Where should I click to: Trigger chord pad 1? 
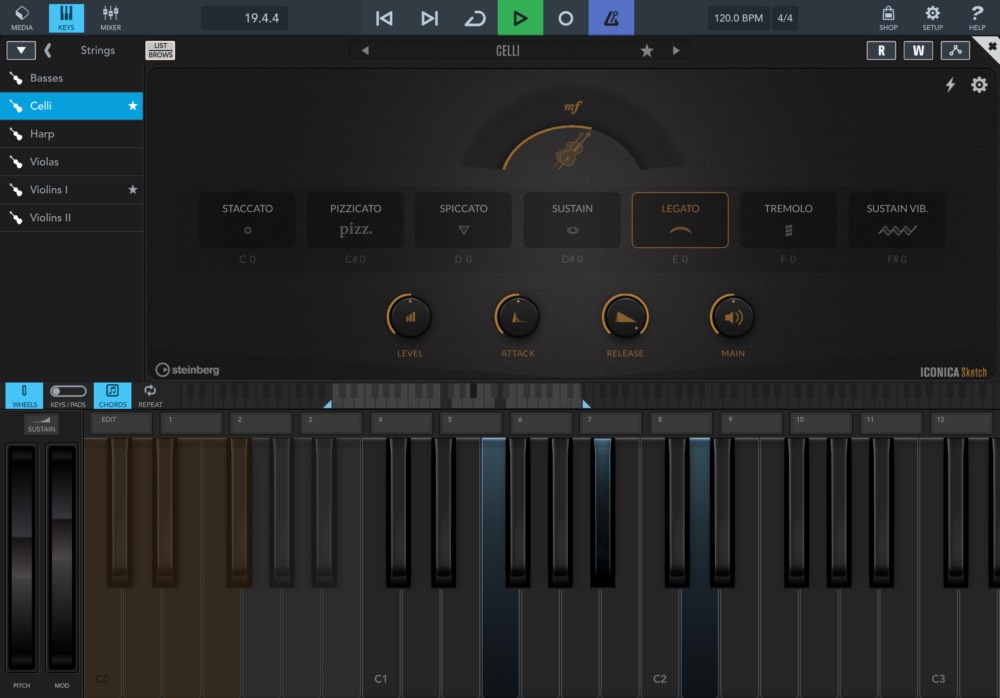191,423
